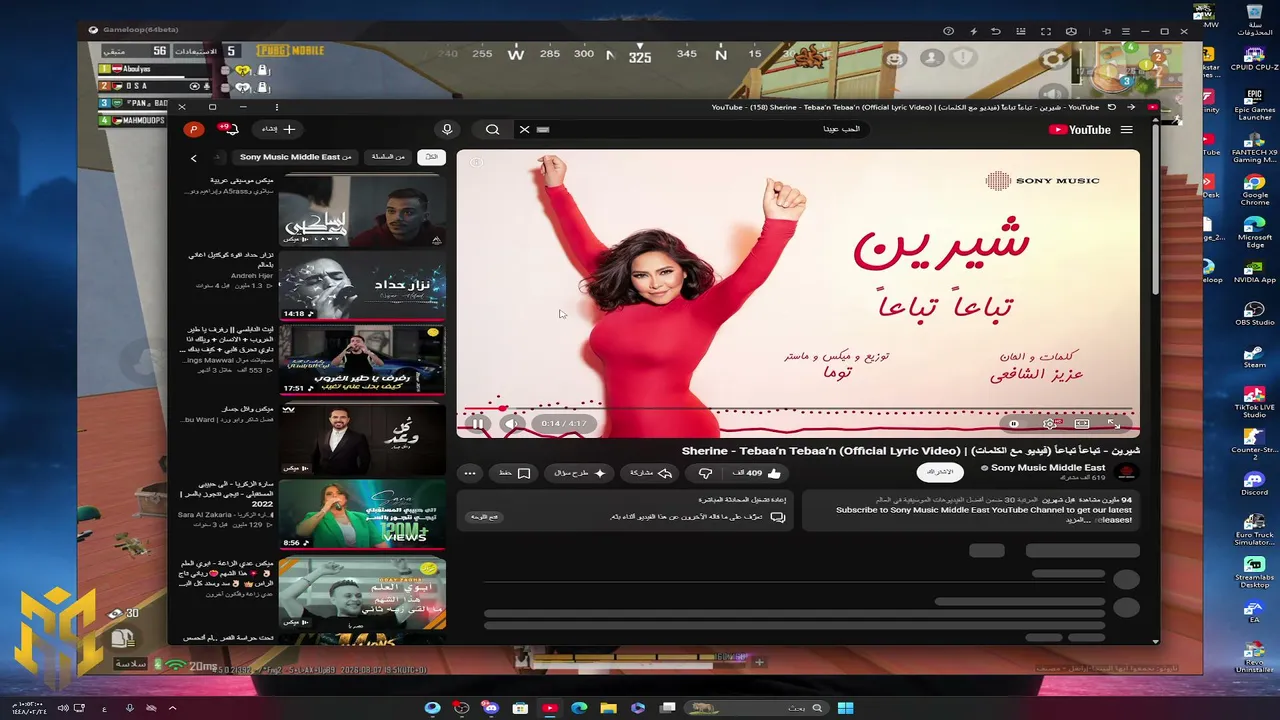Viewport: 1280px width, 720px height.
Task: Click the Ask (طرح سؤال) sparkle button
Action: (x=579, y=473)
